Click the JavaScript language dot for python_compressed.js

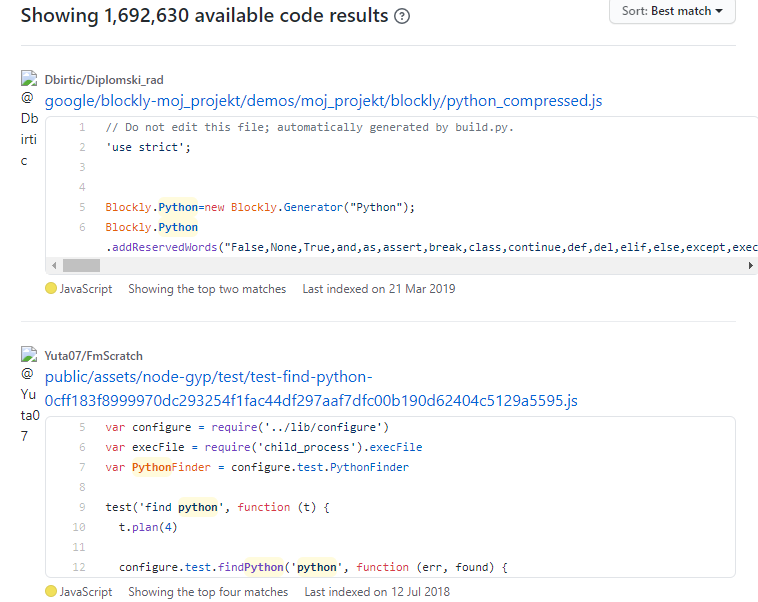(51, 288)
